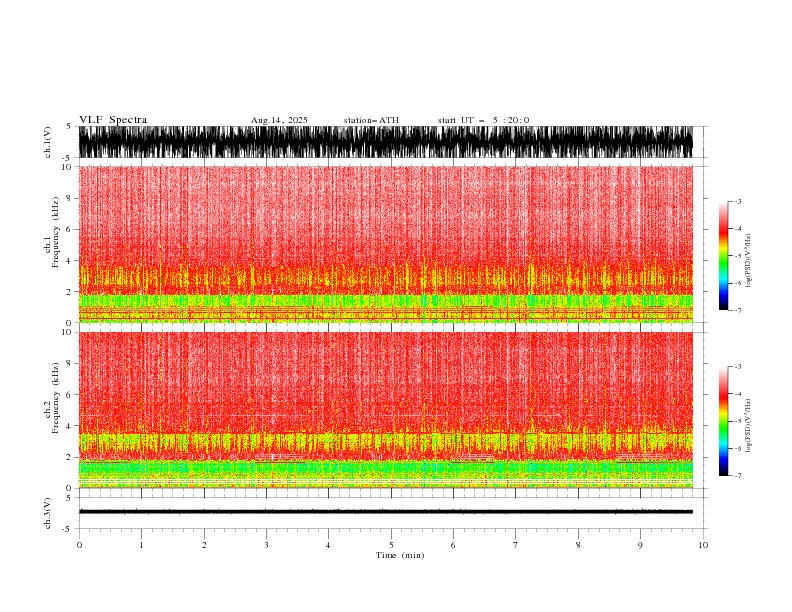This screenshot has width=792, height=612.
Task: Click the time axis tick label "10"
Action: [x=703, y=545]
